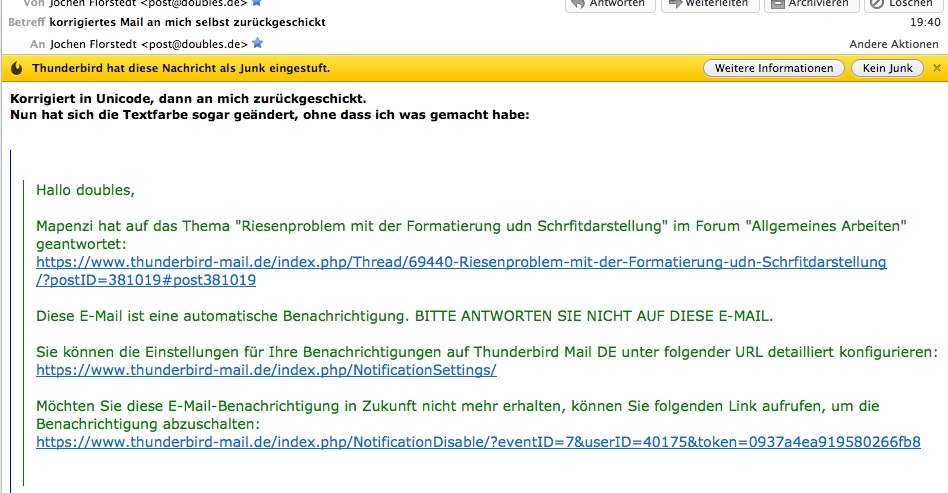
Task: Star the sender Jochen Florstedt in Von line
Action: 257,3
